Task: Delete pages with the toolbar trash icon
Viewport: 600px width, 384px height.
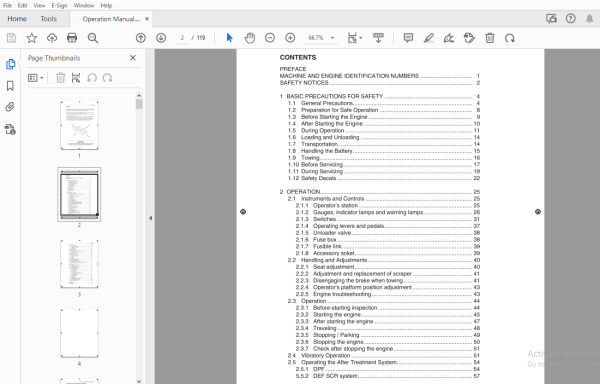Action: (490, 37)
